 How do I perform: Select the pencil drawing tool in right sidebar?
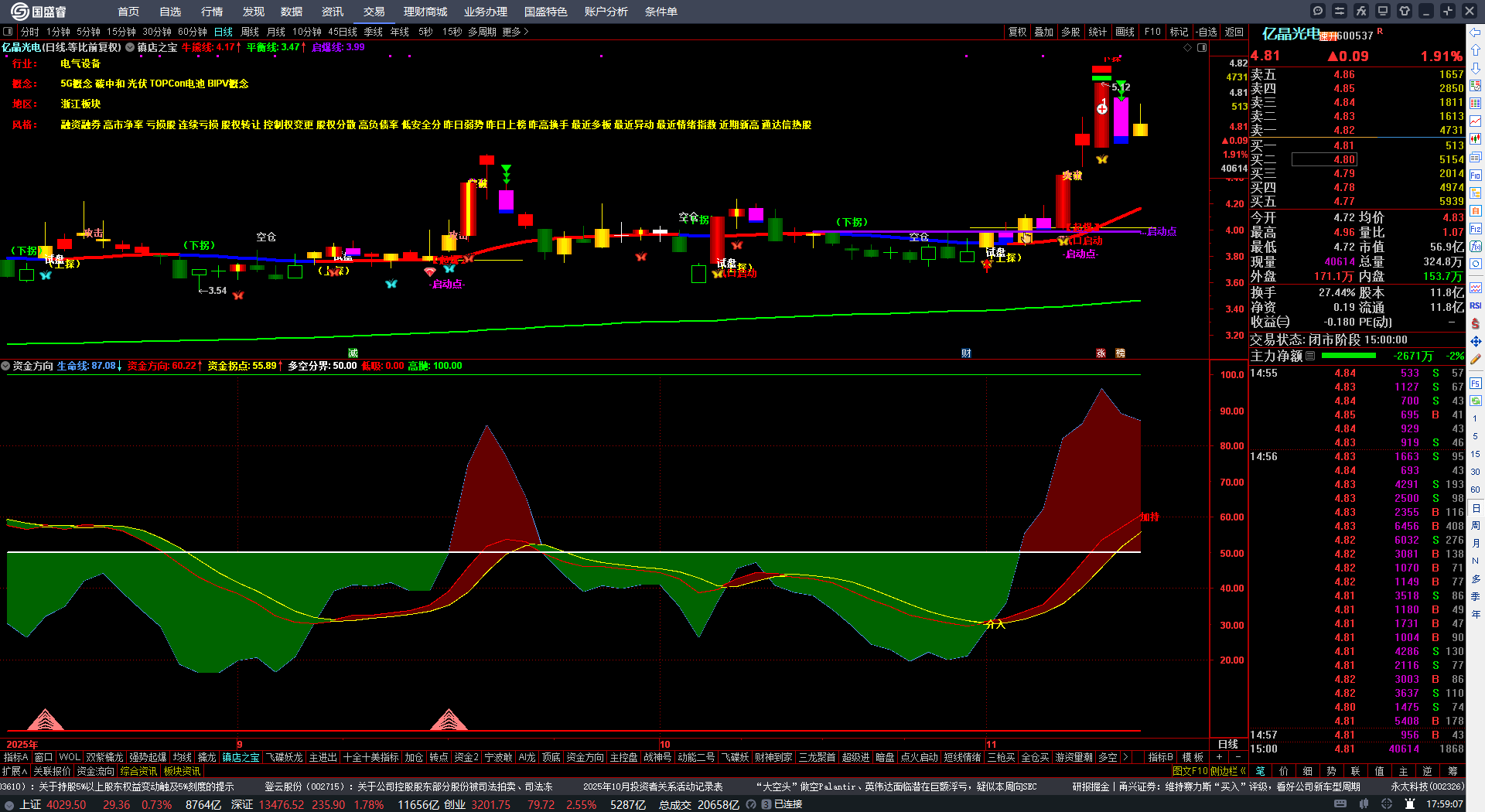point(1476,359)
